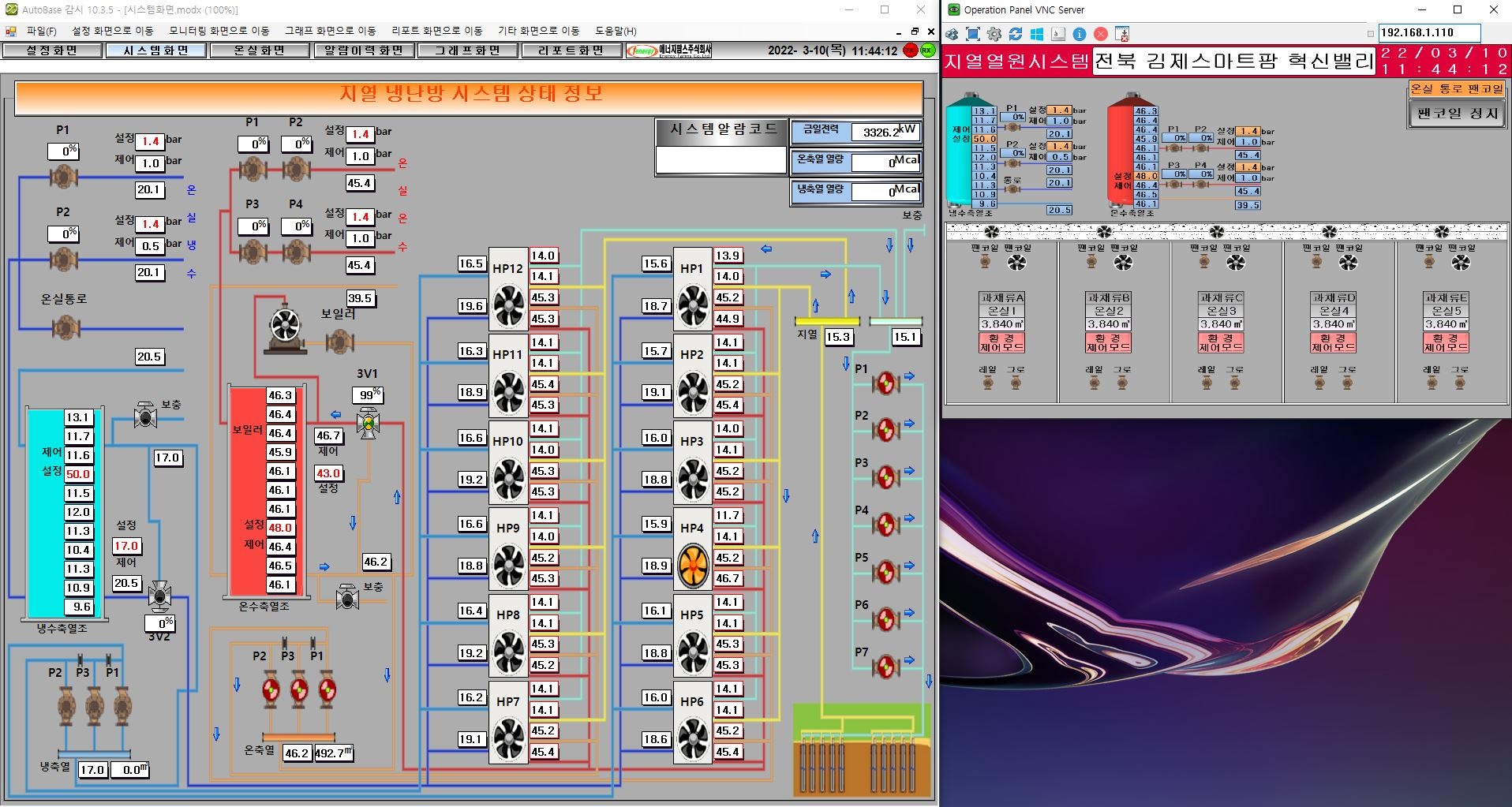Image resolution: width=1512 pixels, height=807 pixels.
Task: Click the 팬코일 정지 button in VNC window
Action: point(1457,114)
